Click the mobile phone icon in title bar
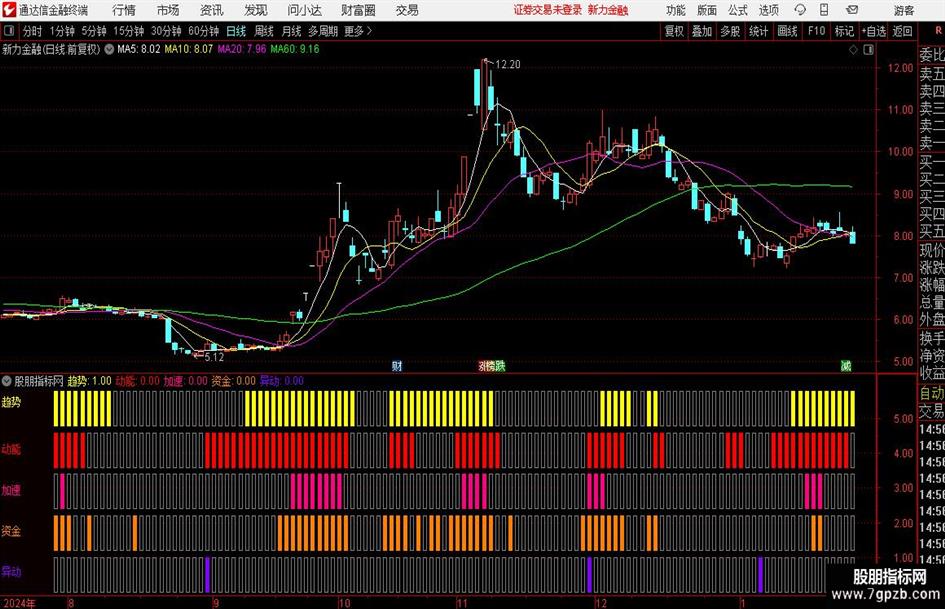The image size is (945, 609). pyautogui.click(x=824, y=10)
